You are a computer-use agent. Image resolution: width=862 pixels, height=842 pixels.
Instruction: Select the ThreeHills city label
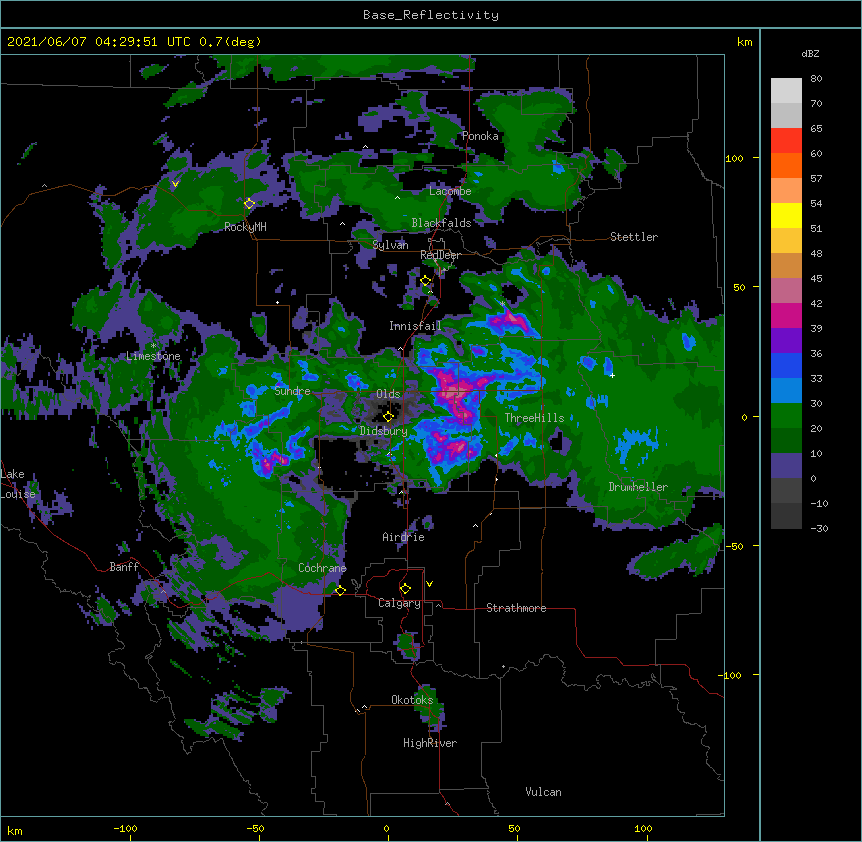click(x=534, y=418)
